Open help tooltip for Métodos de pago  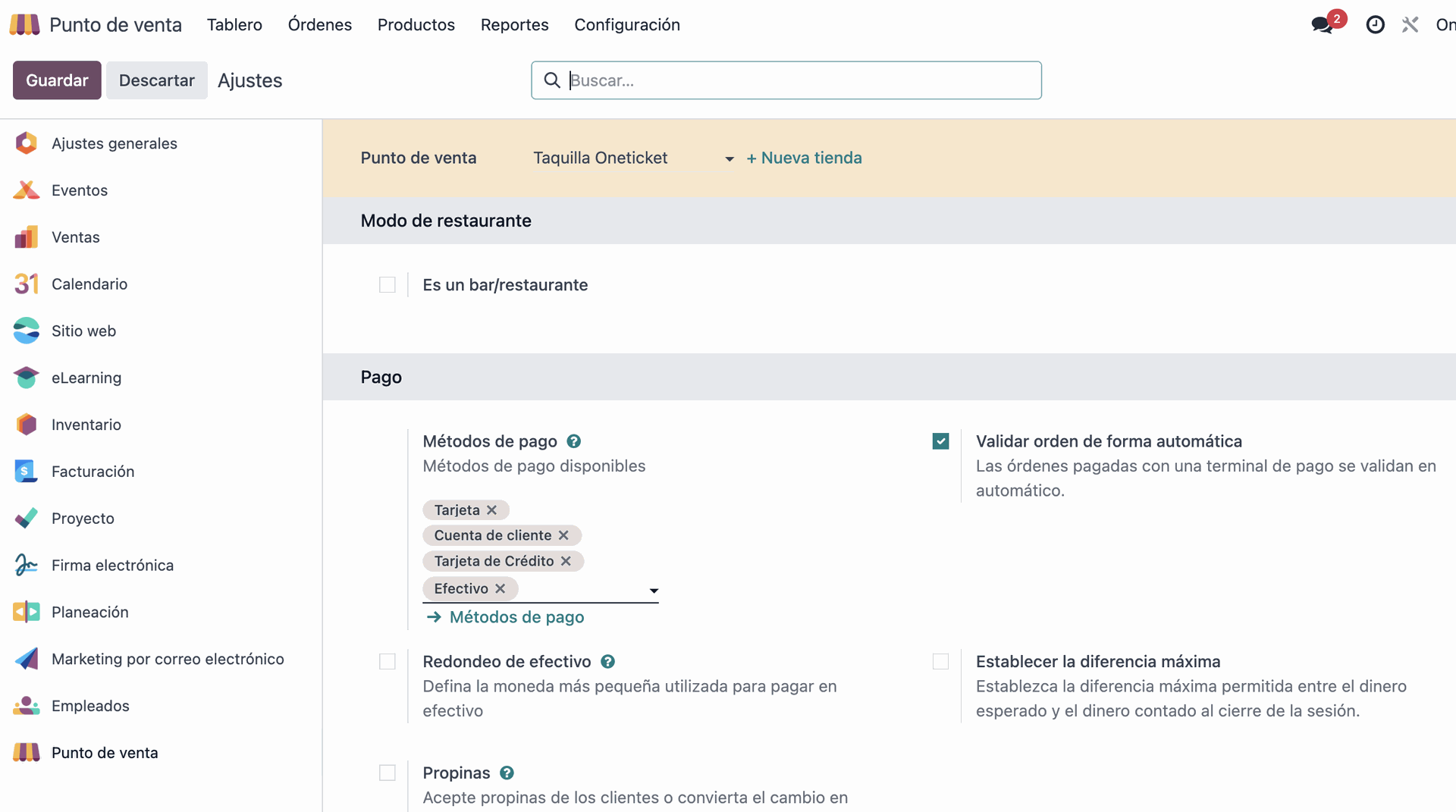[574, 441]
